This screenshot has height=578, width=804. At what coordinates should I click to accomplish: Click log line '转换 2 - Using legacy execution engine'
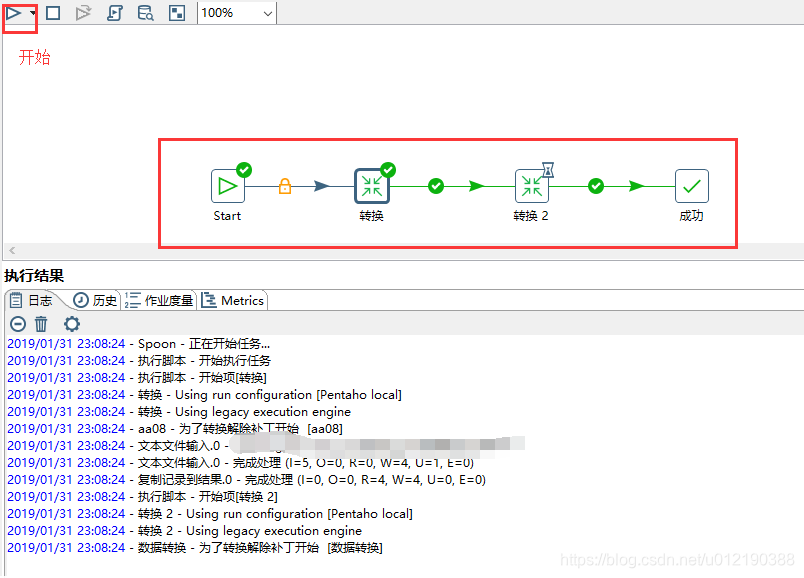[x=185, y=530]
